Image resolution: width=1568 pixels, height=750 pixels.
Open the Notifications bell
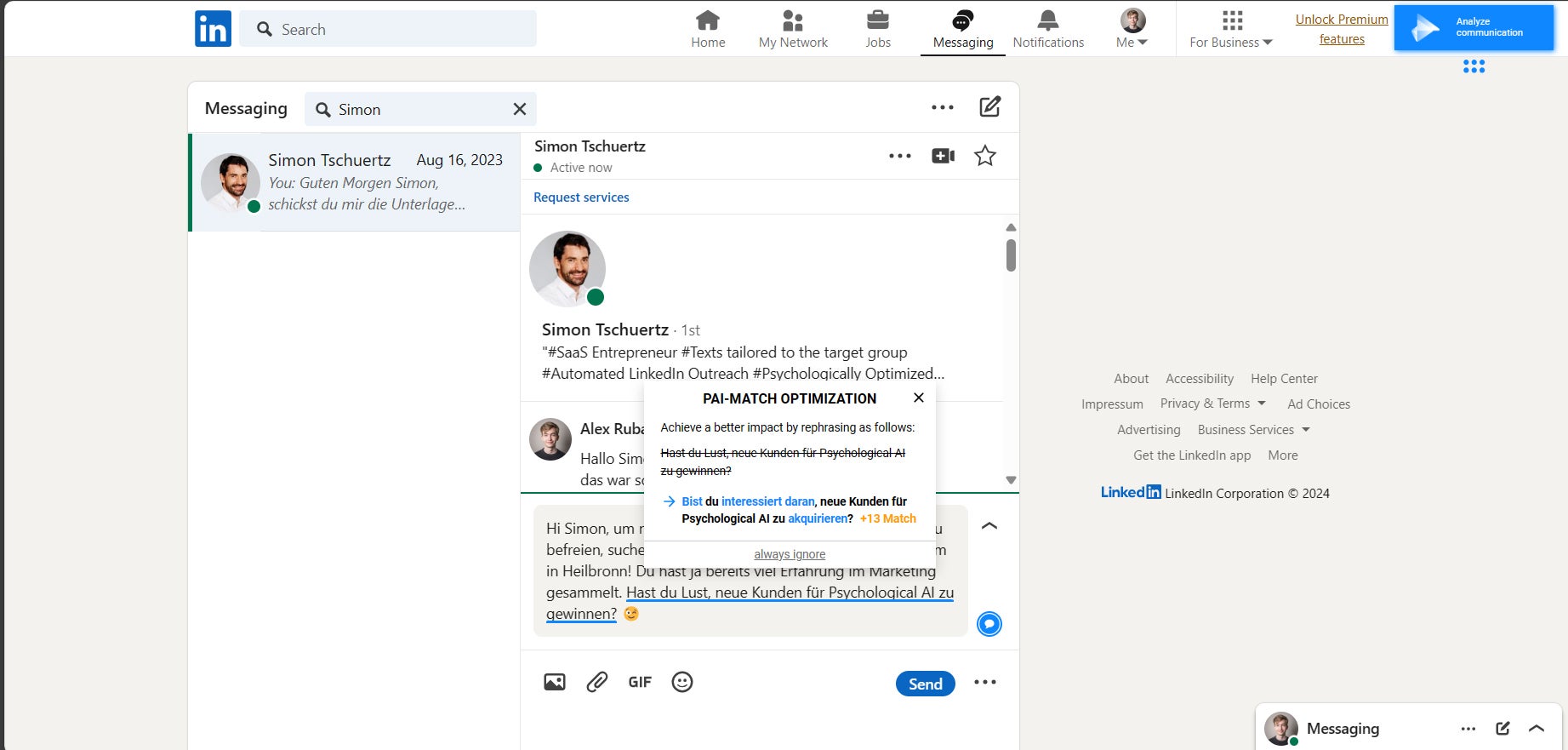click(1048, 29)
